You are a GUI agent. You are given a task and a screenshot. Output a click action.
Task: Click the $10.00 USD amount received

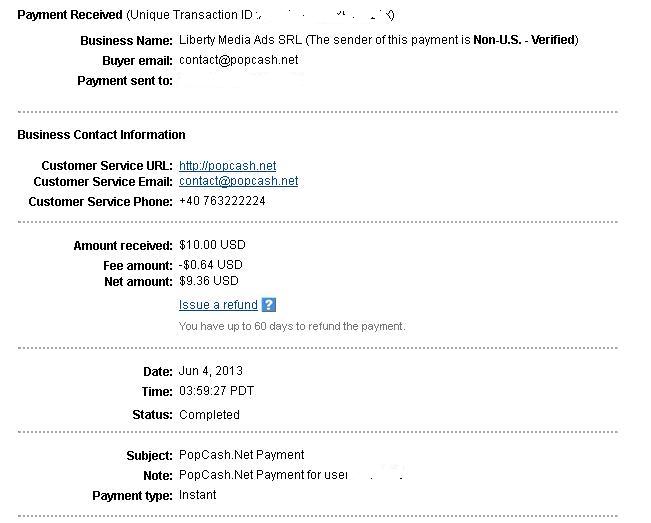tap(212, 245)
